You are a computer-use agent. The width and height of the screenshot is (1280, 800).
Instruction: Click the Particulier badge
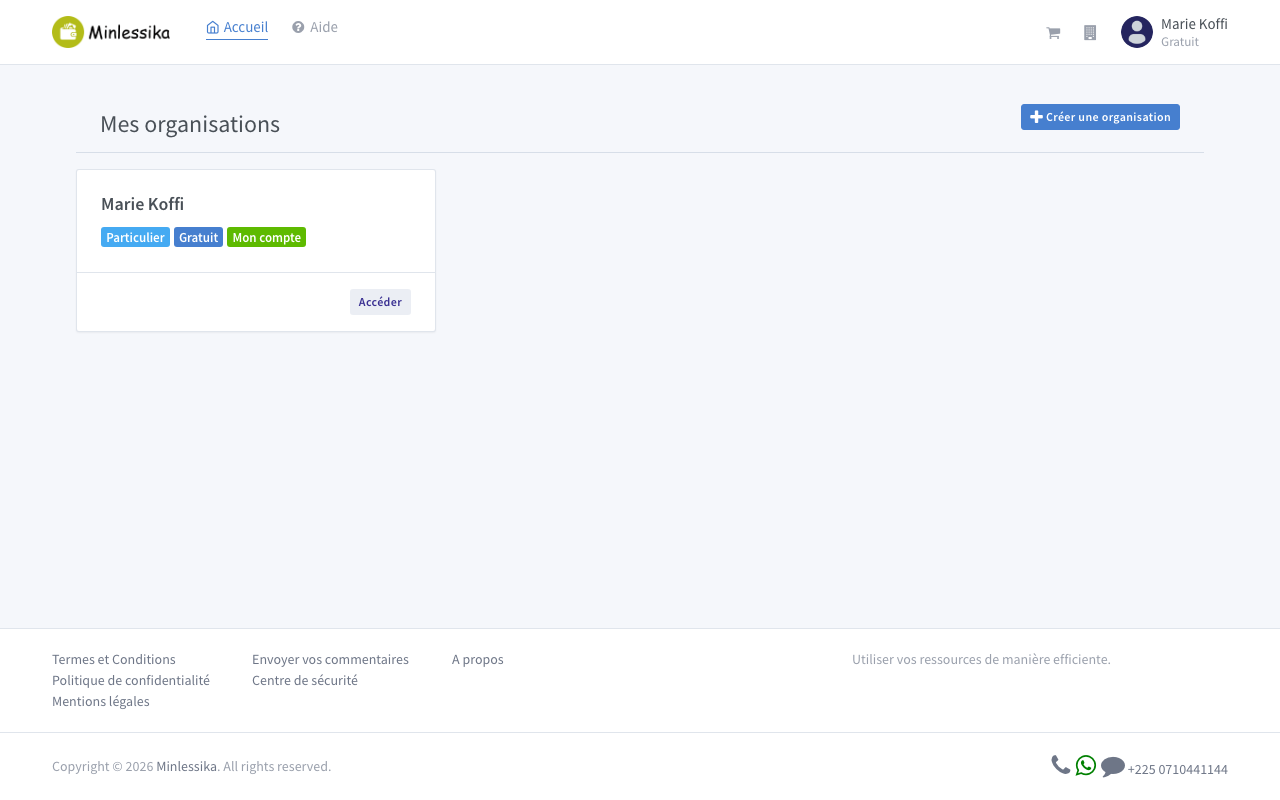[135, 237]
